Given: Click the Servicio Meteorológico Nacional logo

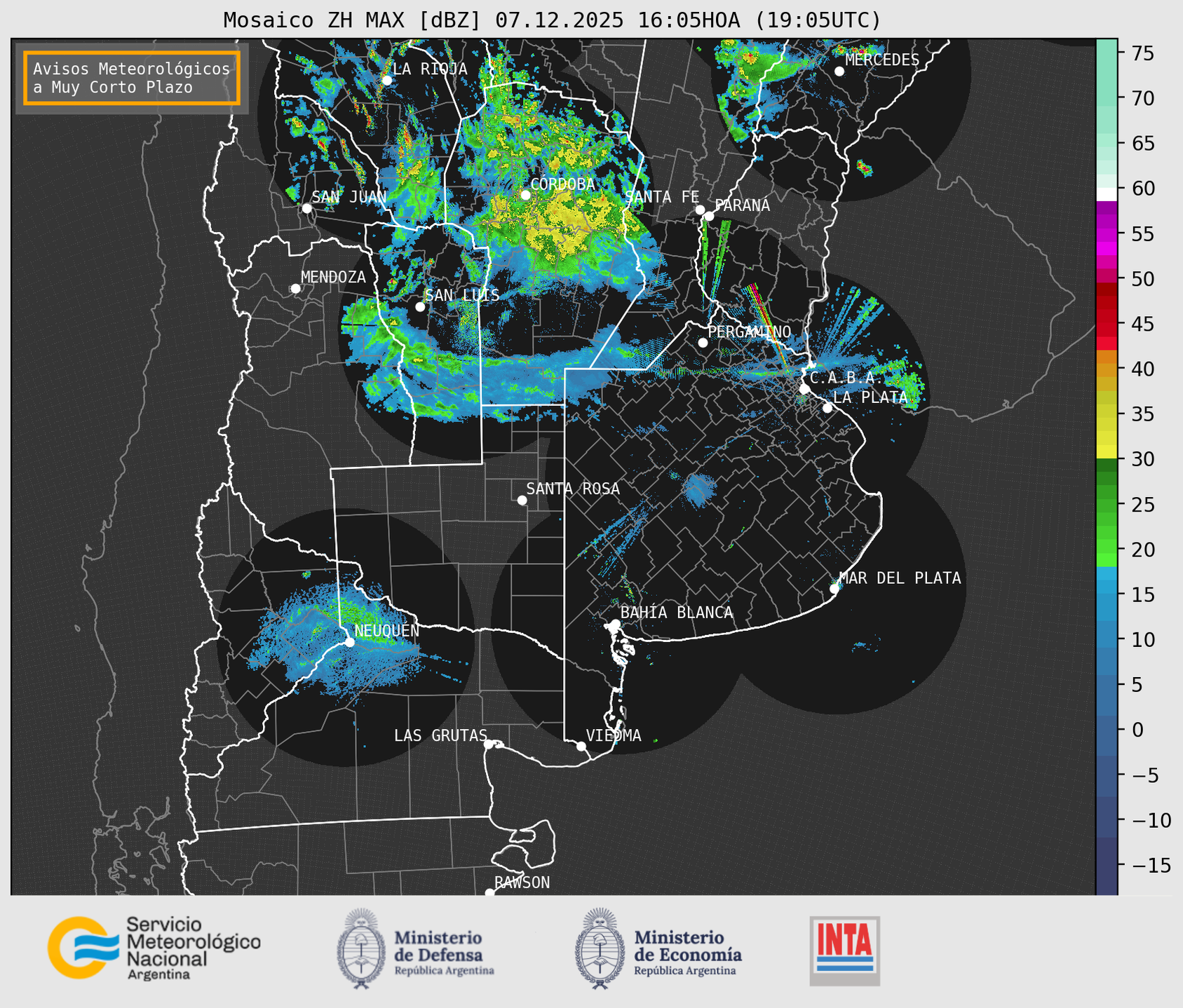Looking at the screenshot, I should pos(154,948).
